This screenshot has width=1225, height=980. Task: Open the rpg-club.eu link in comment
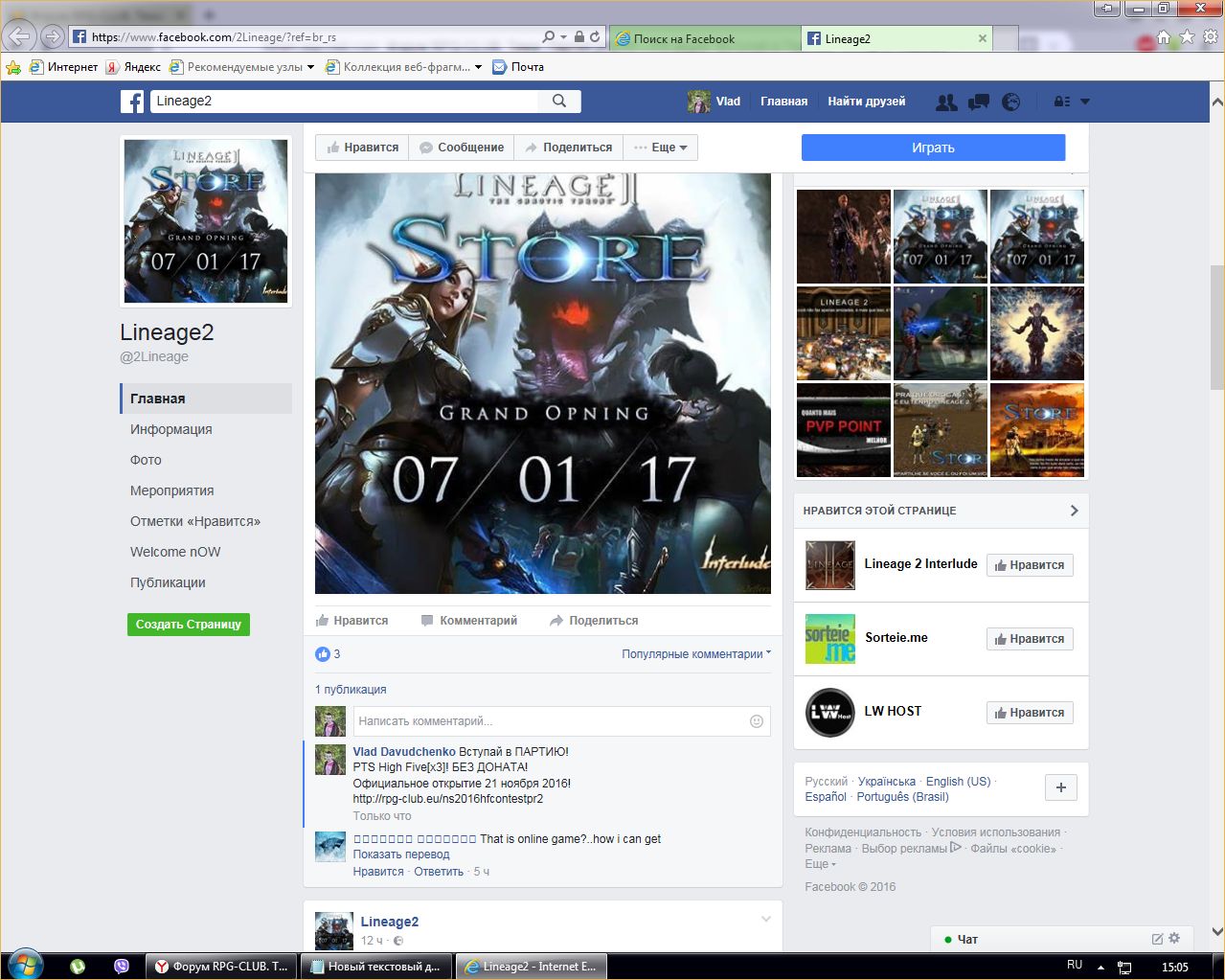pos(448,798)
